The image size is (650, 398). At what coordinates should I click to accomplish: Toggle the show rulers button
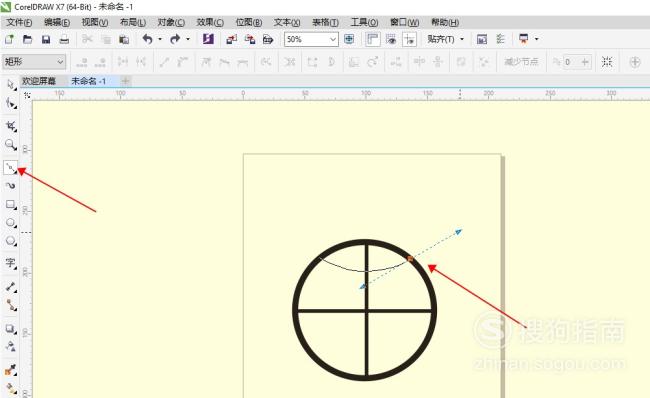tap(372, 39)
